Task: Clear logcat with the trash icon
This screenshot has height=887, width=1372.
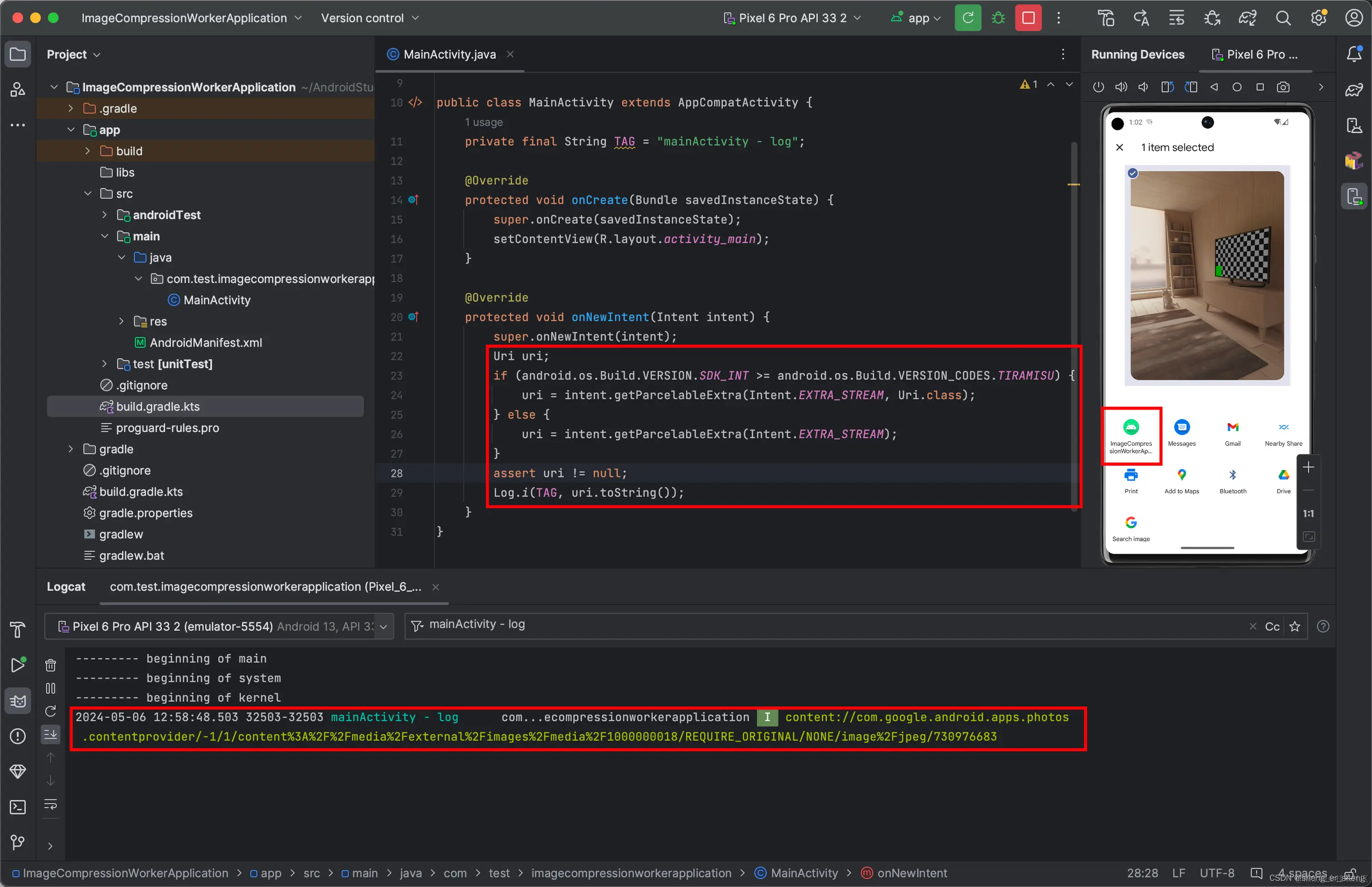Action: 51,665
